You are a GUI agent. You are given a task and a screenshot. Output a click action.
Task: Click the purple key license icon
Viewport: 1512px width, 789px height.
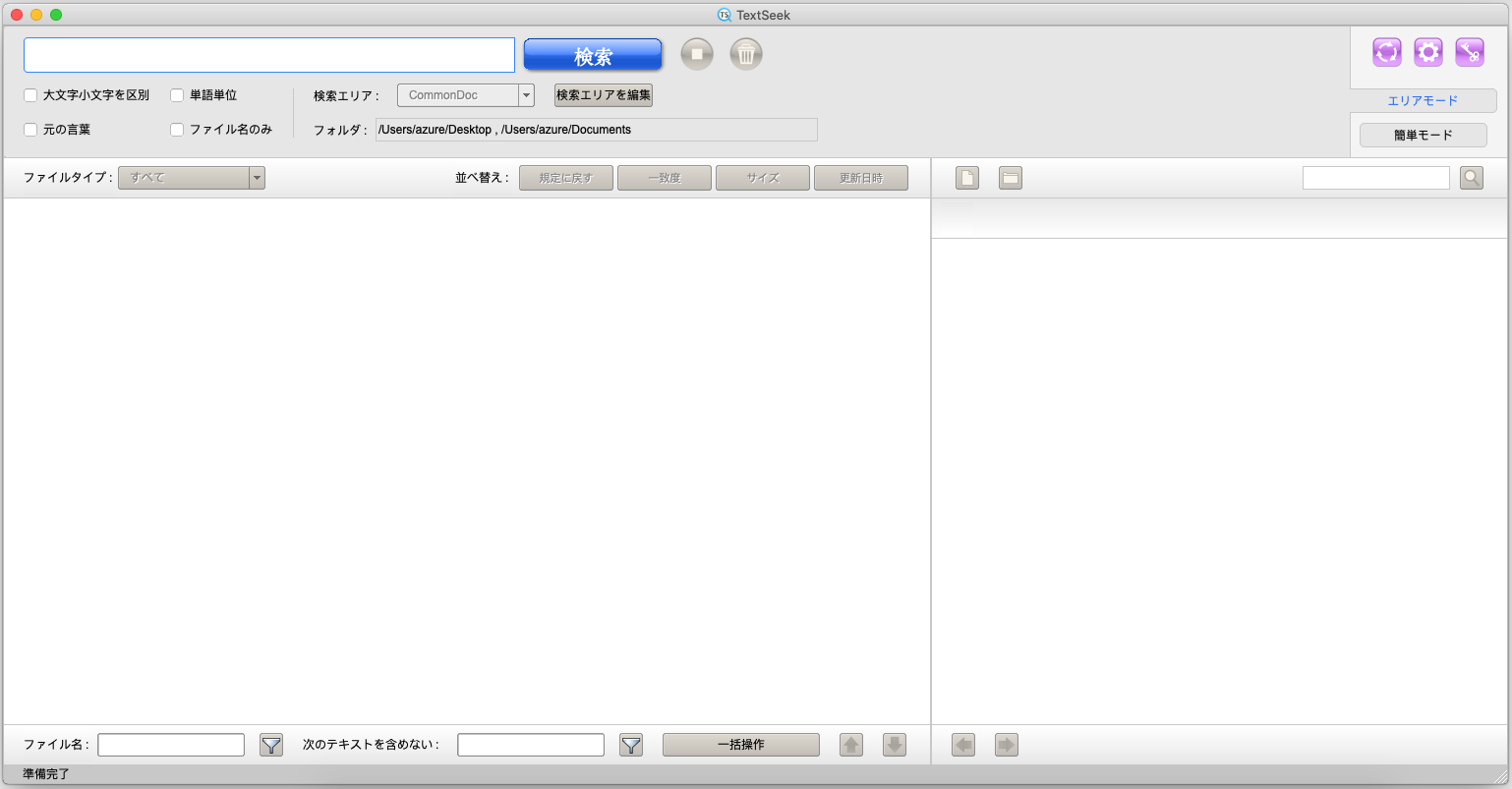point(1470,52)
